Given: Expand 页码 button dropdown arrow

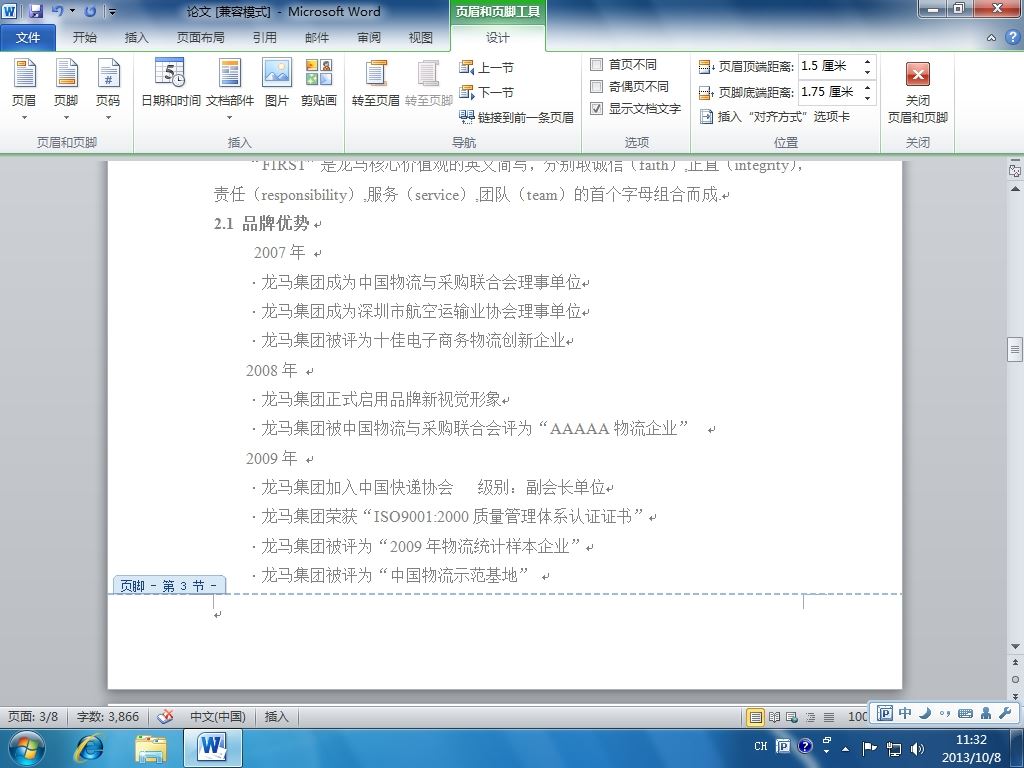Looking at the screenshot, I should 108,118.
